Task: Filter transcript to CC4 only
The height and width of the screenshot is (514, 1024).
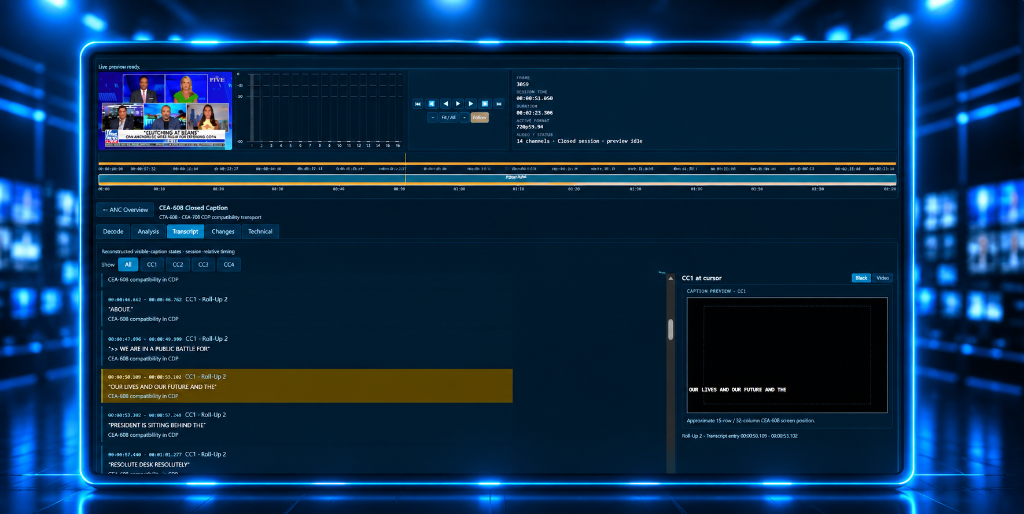Action: [229, 265]
